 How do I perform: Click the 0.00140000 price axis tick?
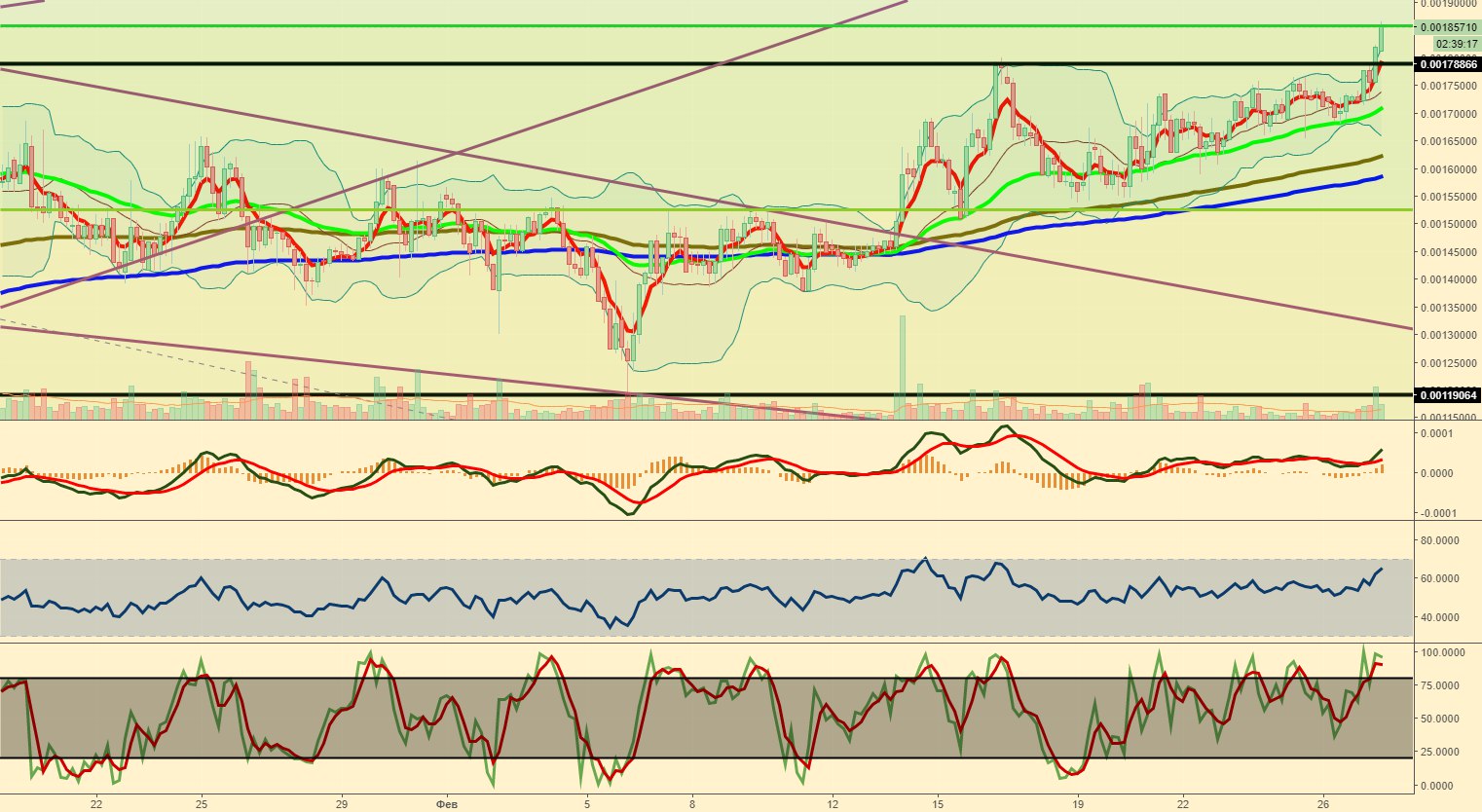pyautogui.click(x=1449, y=279)
